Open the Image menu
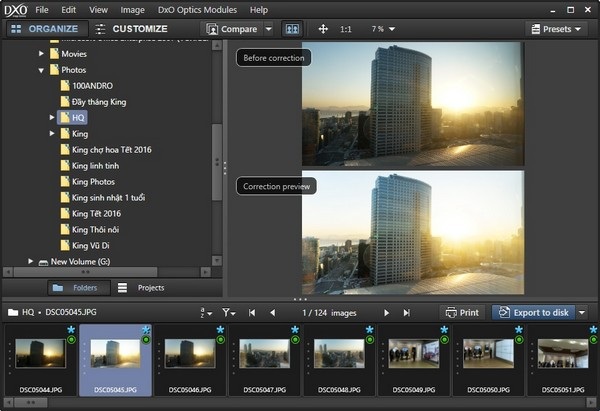Viewport: 600px width, 411px height. [x=132, y=10]
